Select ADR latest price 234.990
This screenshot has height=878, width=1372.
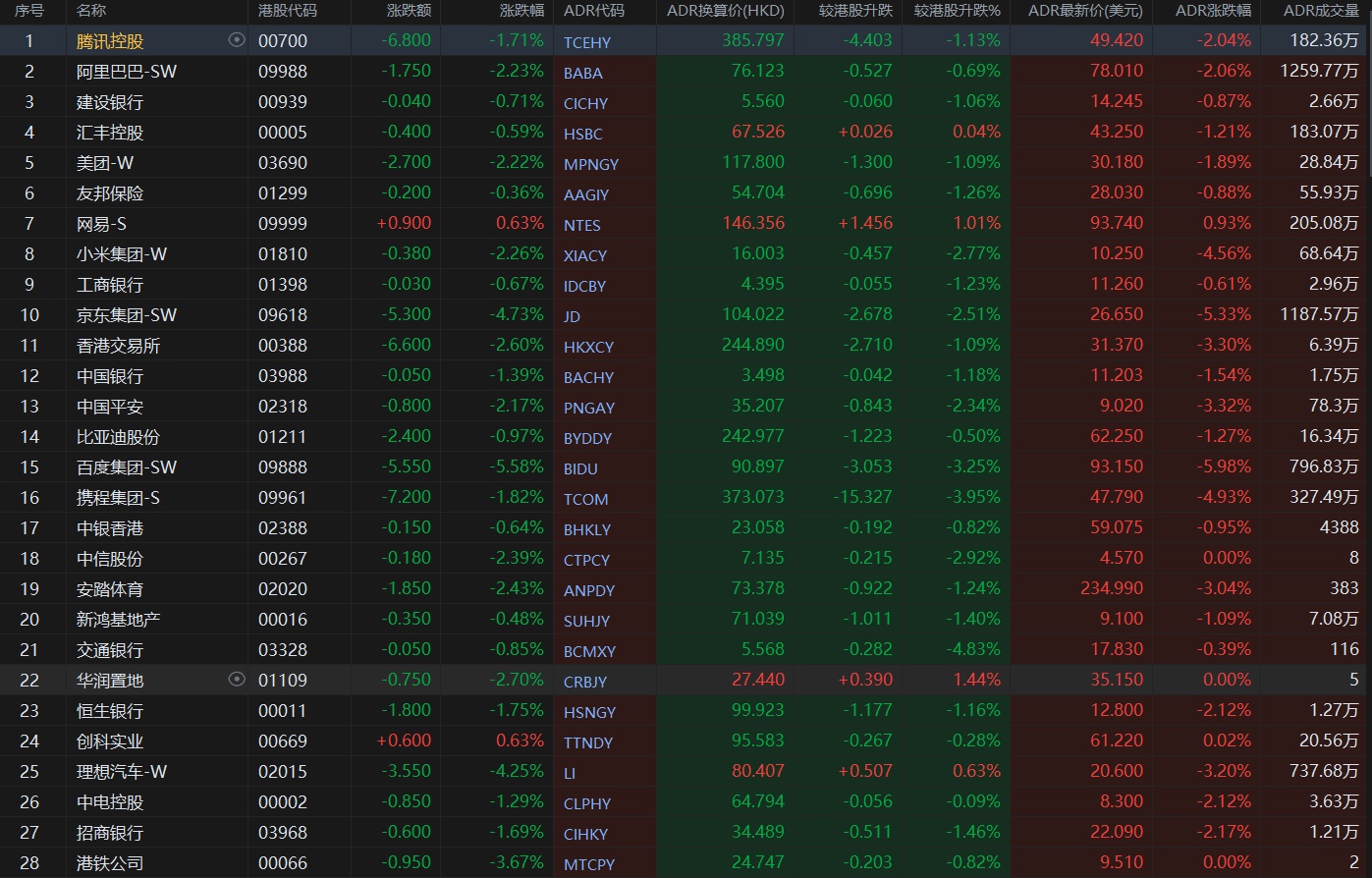[x=1112, y=589]
